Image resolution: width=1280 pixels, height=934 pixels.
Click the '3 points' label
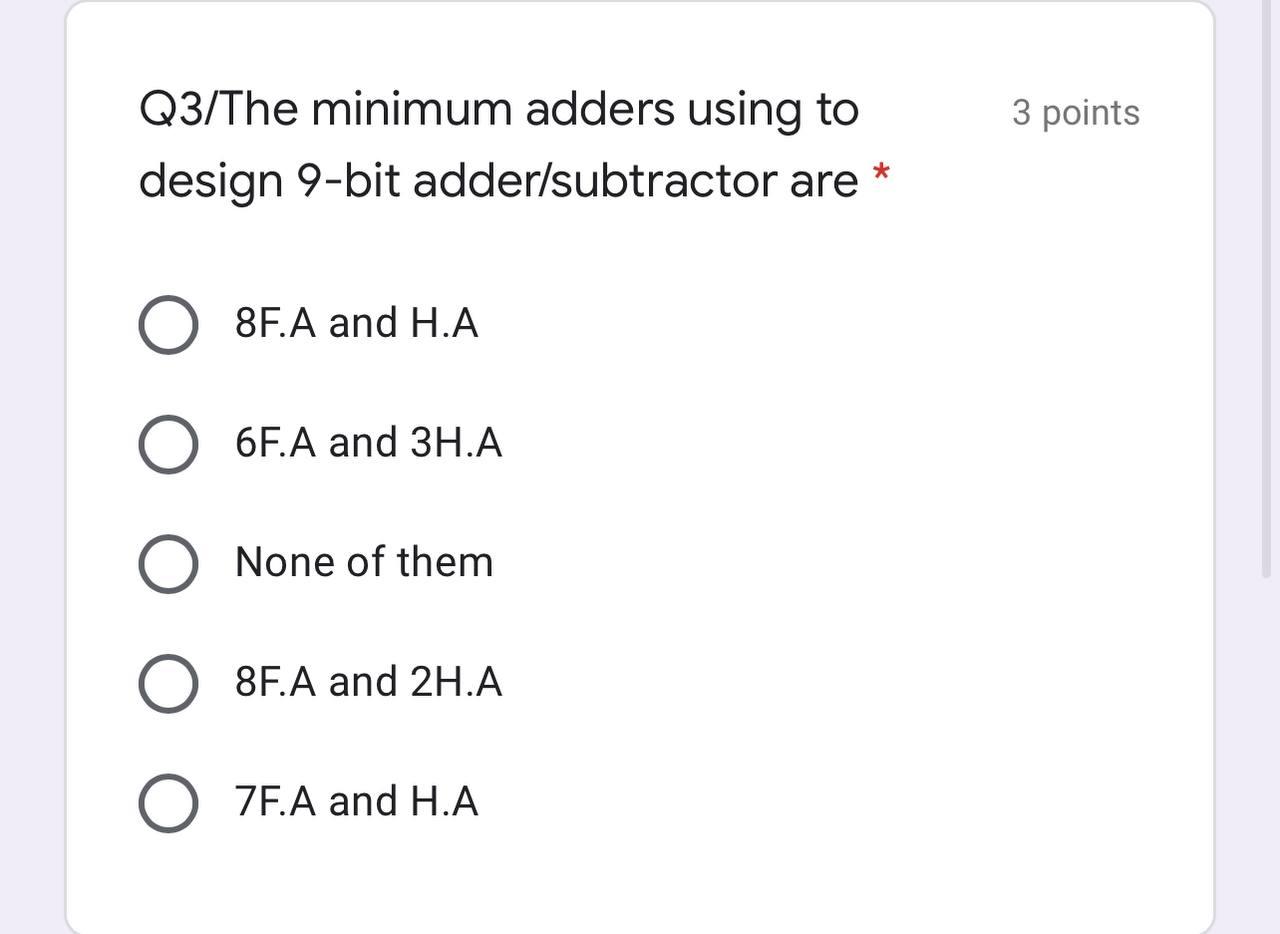tap(1075, 113)
